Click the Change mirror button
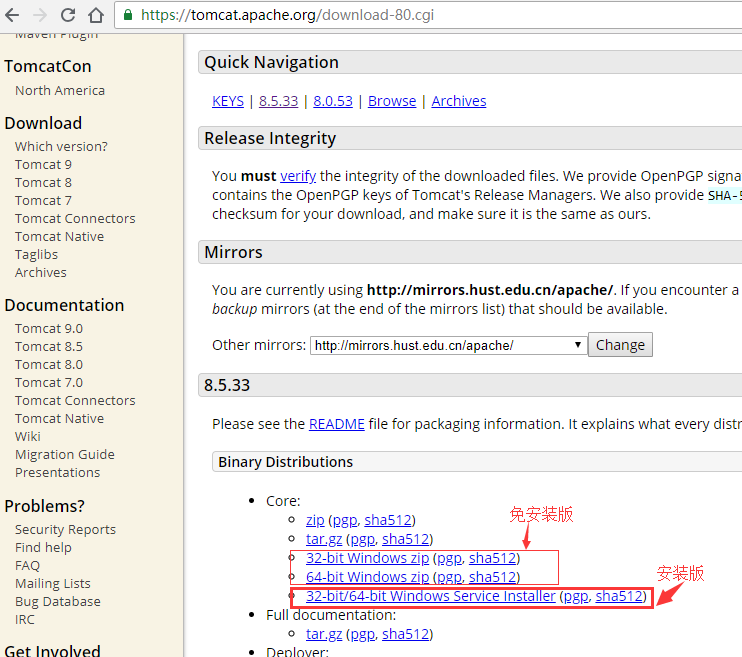This screenshot has width=742, height=657. click(620, 345)
